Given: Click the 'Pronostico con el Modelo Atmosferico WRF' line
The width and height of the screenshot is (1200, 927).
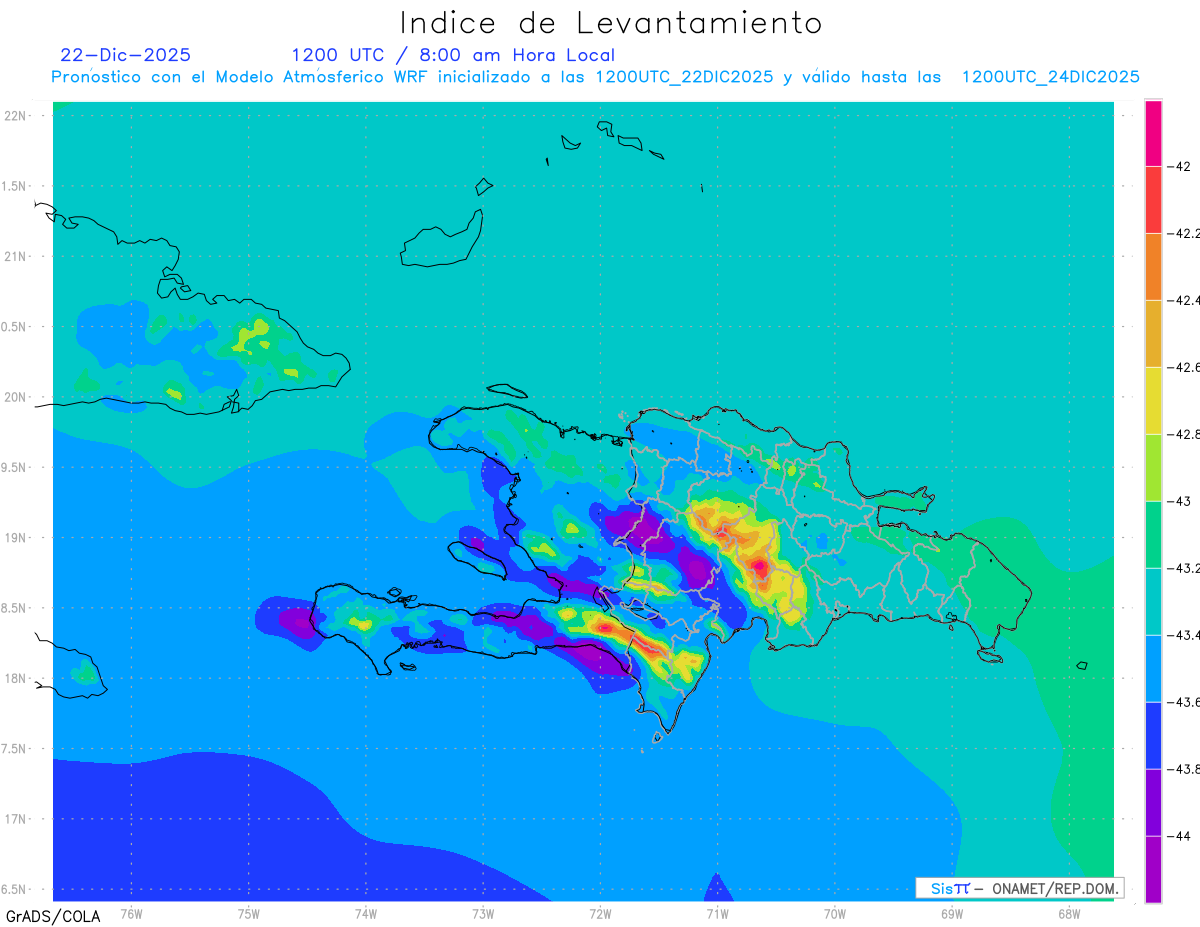Looking at the screenshot, I should click(x=595, y=76).
